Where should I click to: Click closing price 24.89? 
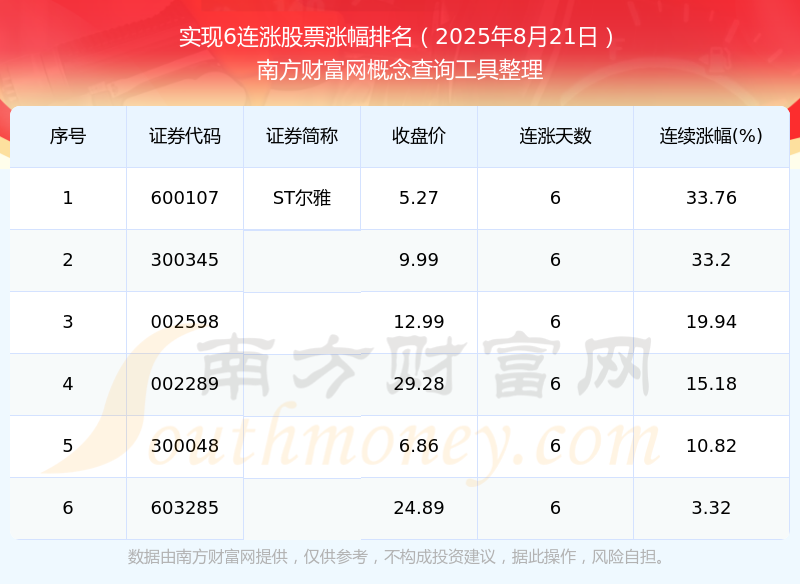(x=419, y=507)
